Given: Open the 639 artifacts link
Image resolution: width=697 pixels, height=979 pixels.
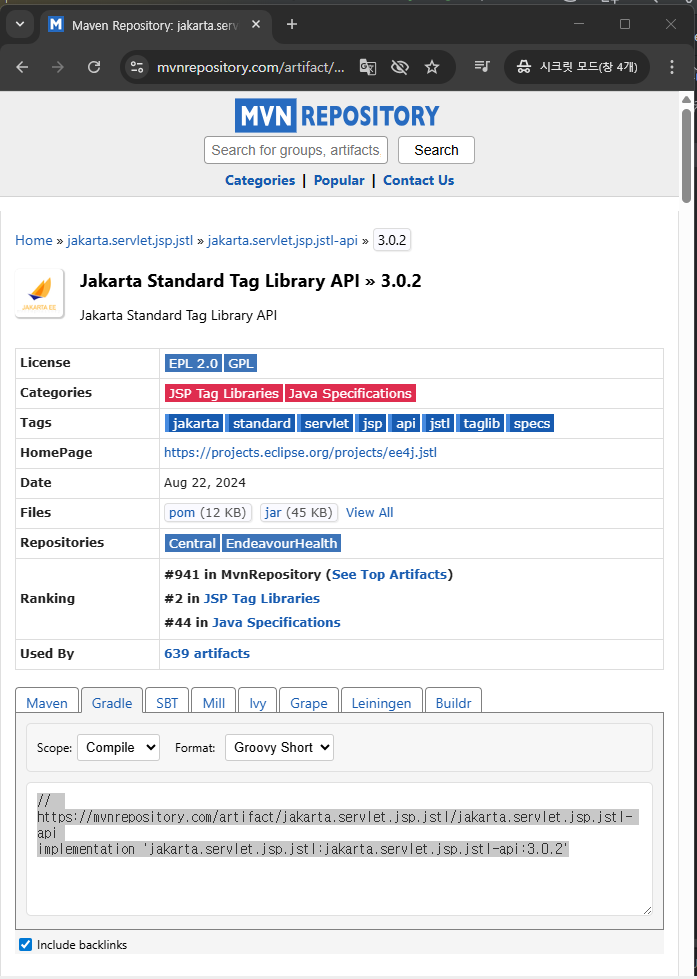Looking at the screenshot, I should click(207, 654).
